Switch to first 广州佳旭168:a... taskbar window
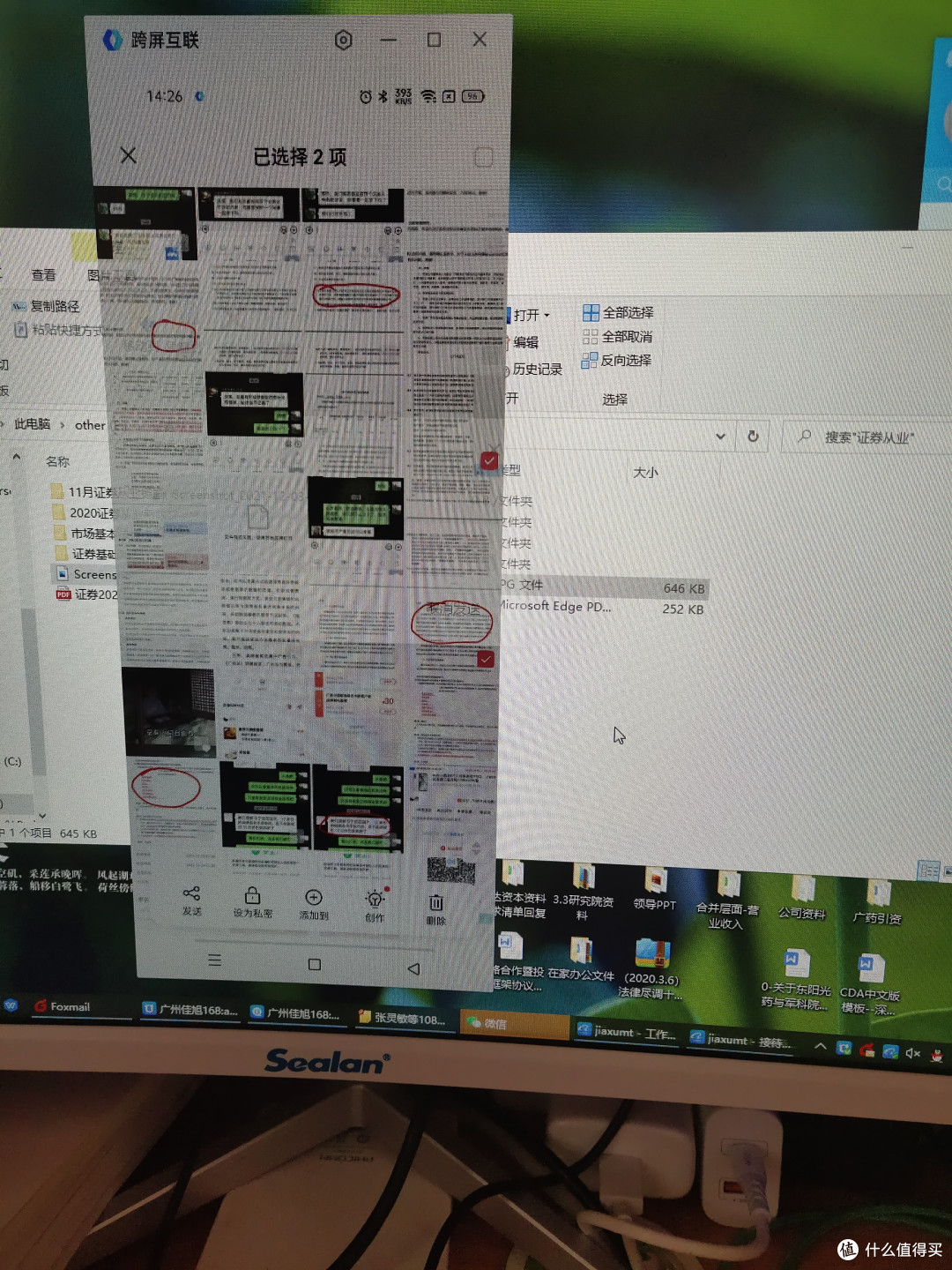The image size is (952, 1270). [x=190, y=1010]
